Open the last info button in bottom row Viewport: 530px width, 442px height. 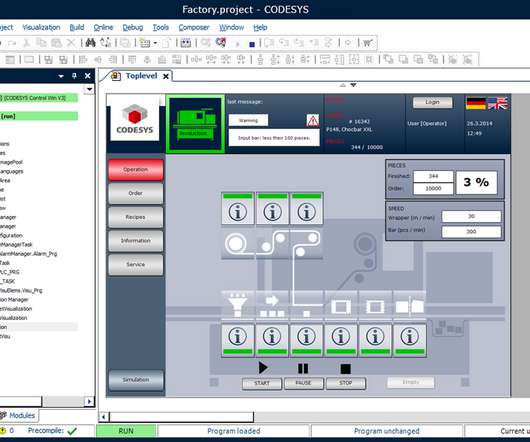pyautogui.click(x=409, y=339)
